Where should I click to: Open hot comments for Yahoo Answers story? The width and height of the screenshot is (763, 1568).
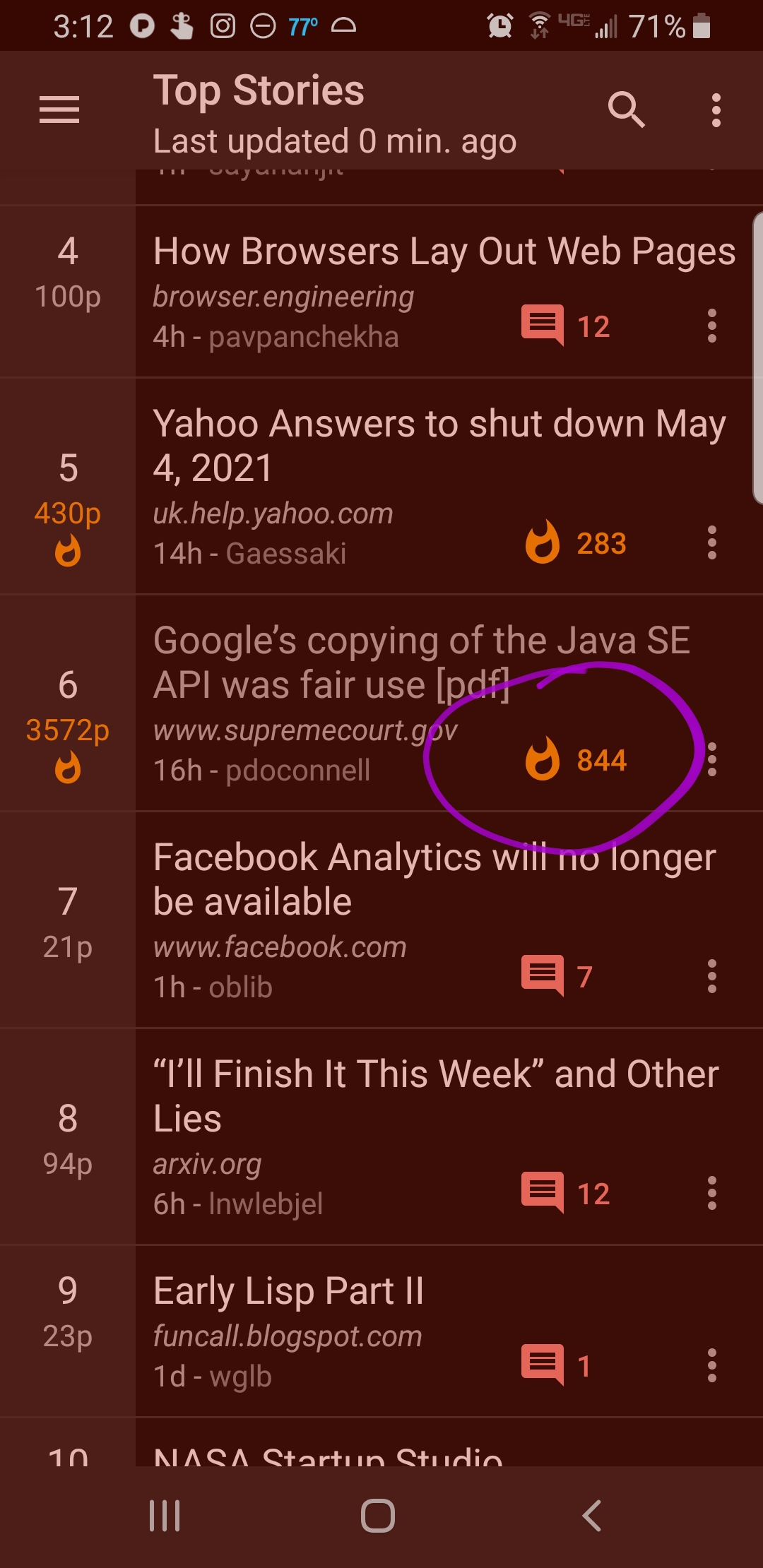(575, 543)
